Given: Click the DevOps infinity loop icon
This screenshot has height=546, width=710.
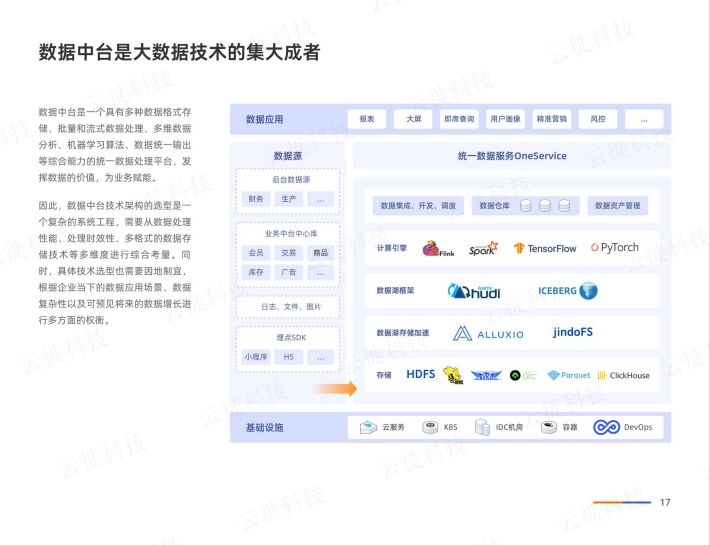Looking at the screenshot, I should [x=606, y=427].
